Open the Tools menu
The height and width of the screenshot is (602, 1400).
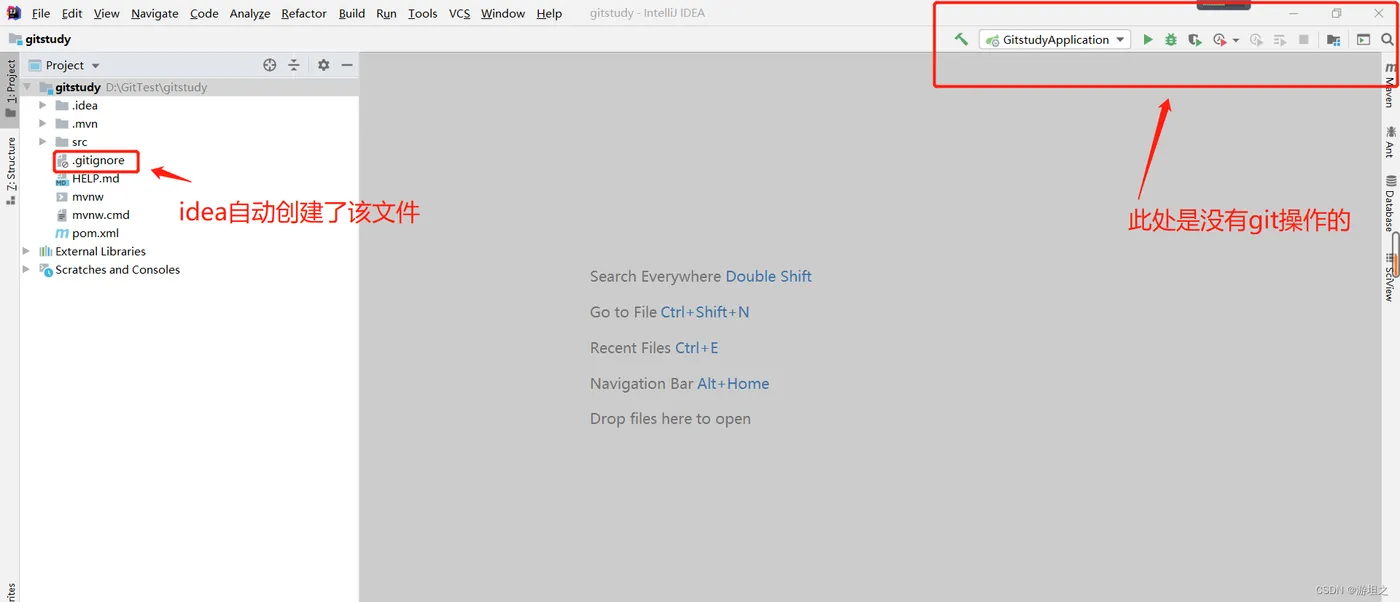pyautogui.click(x=423, y=13)
